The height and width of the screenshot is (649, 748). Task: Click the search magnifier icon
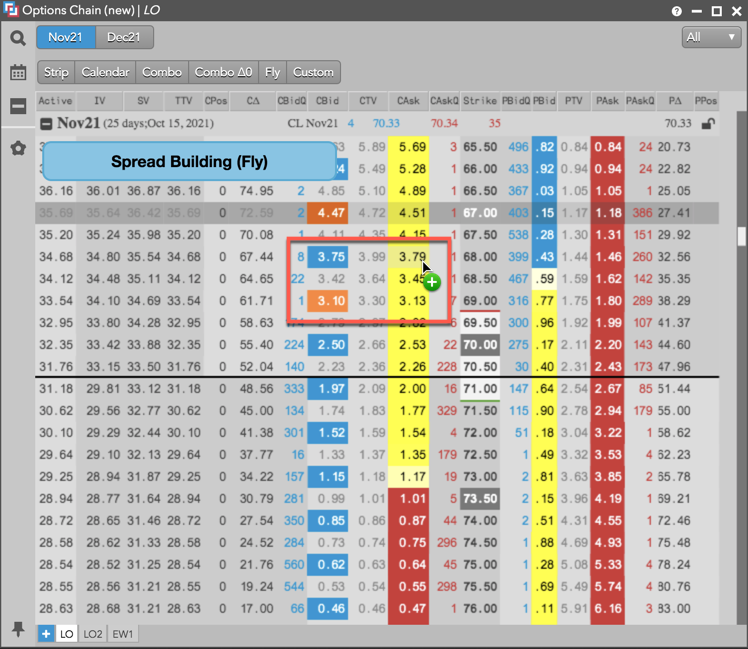click(x=18, y=38)
